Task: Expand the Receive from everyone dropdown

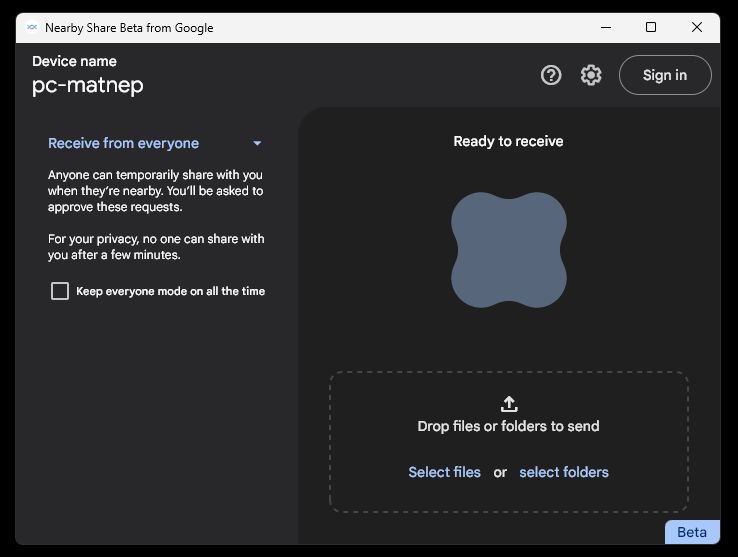Action: [155, 143]
